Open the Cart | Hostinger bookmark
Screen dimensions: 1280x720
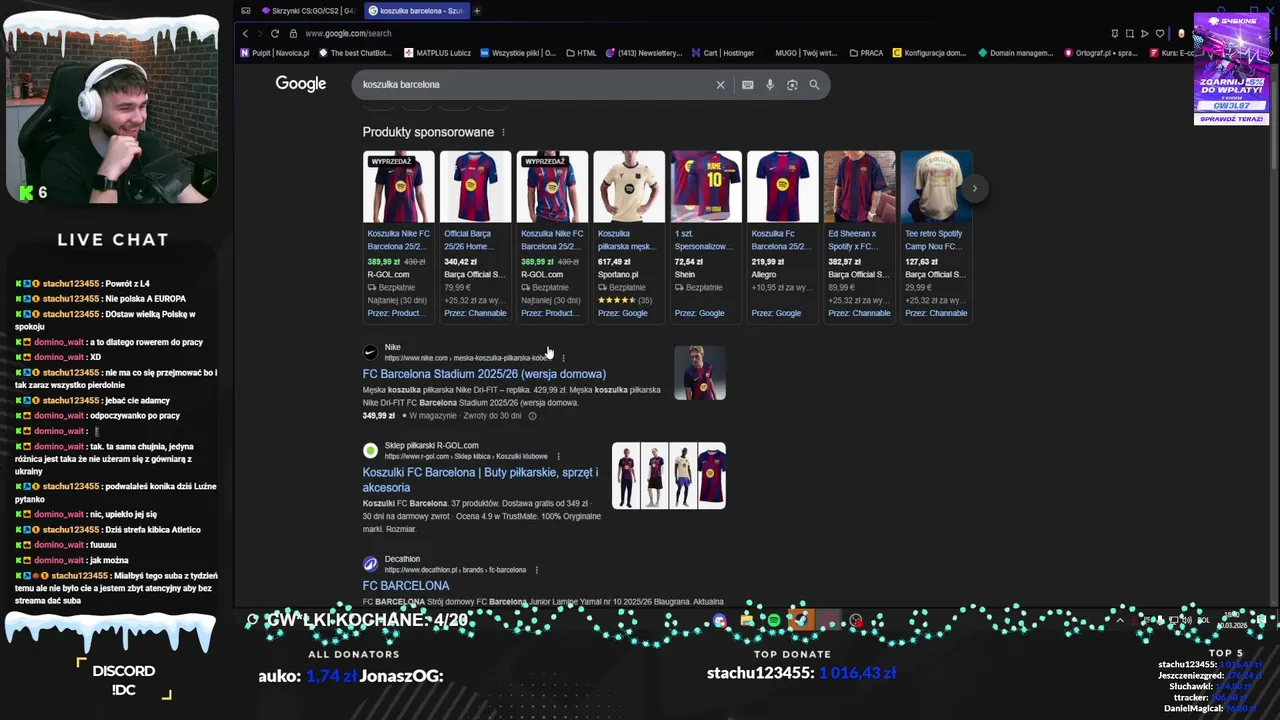[722, 53]
